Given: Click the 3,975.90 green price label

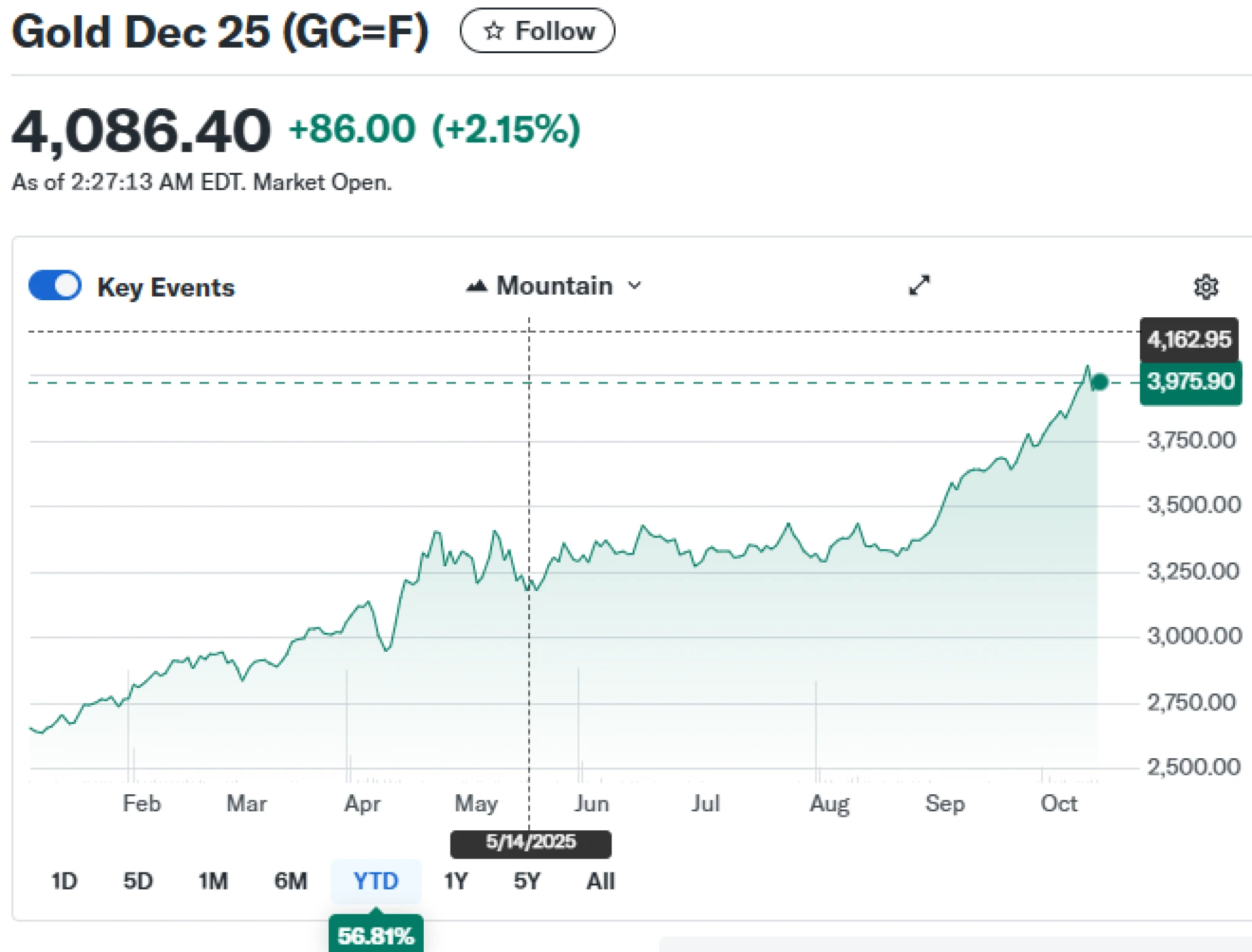Looking at the screenshot, I should click(1190, 382).
